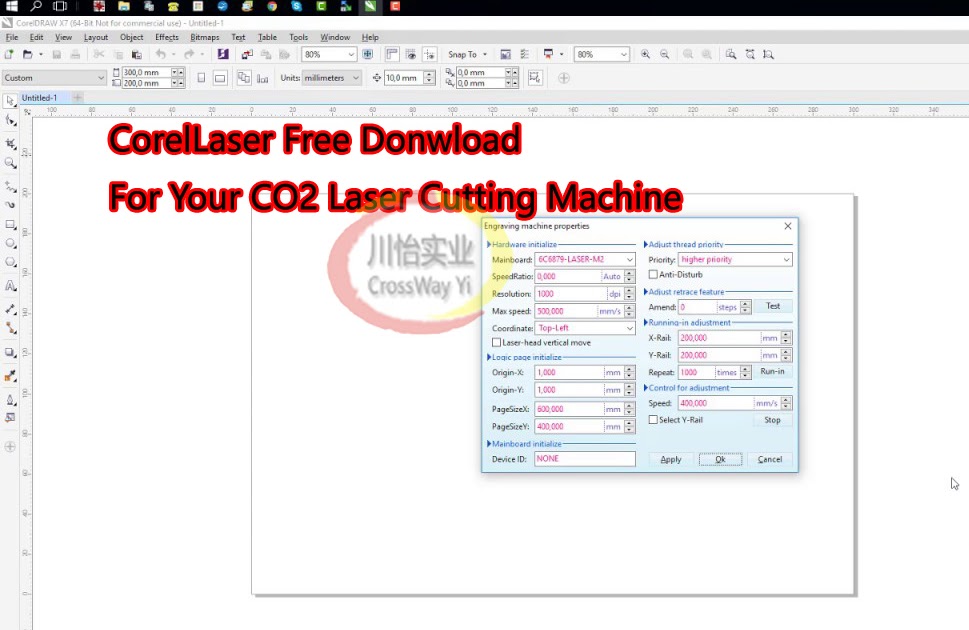This screenshot has width=969, height=630.
Task: Select the Zoom tool in toolbox
Action: pyautogui.click(x=10, y=163)
